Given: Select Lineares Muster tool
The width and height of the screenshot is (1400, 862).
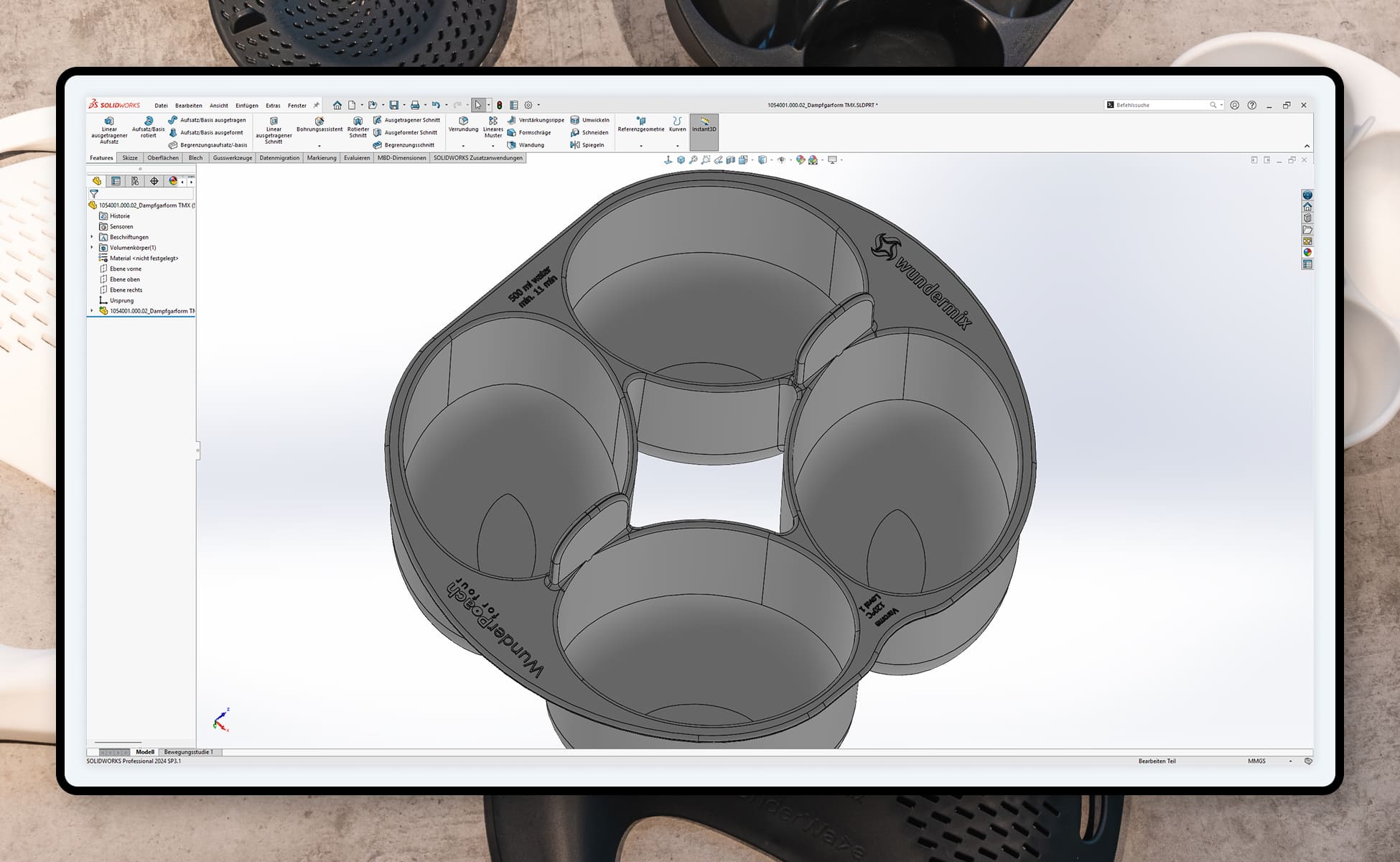Looking at the screenshot, I should (493, 127).
